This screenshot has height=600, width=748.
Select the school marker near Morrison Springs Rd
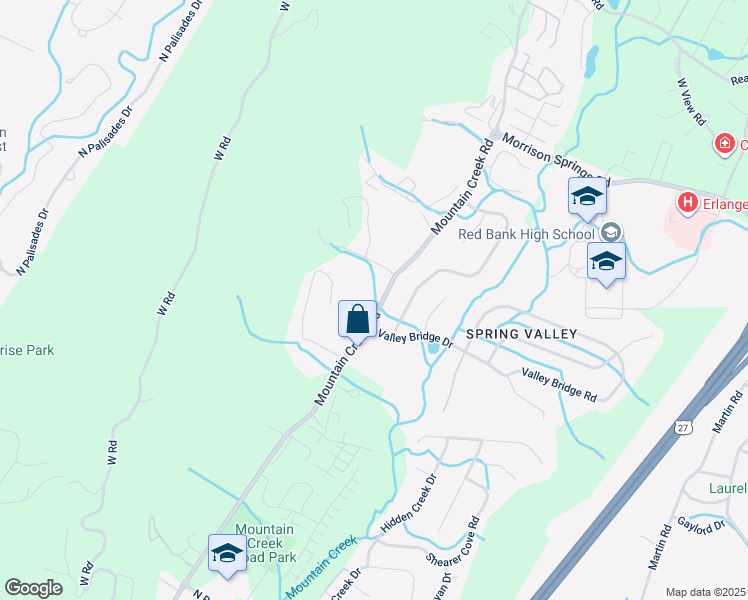(587, 197)
